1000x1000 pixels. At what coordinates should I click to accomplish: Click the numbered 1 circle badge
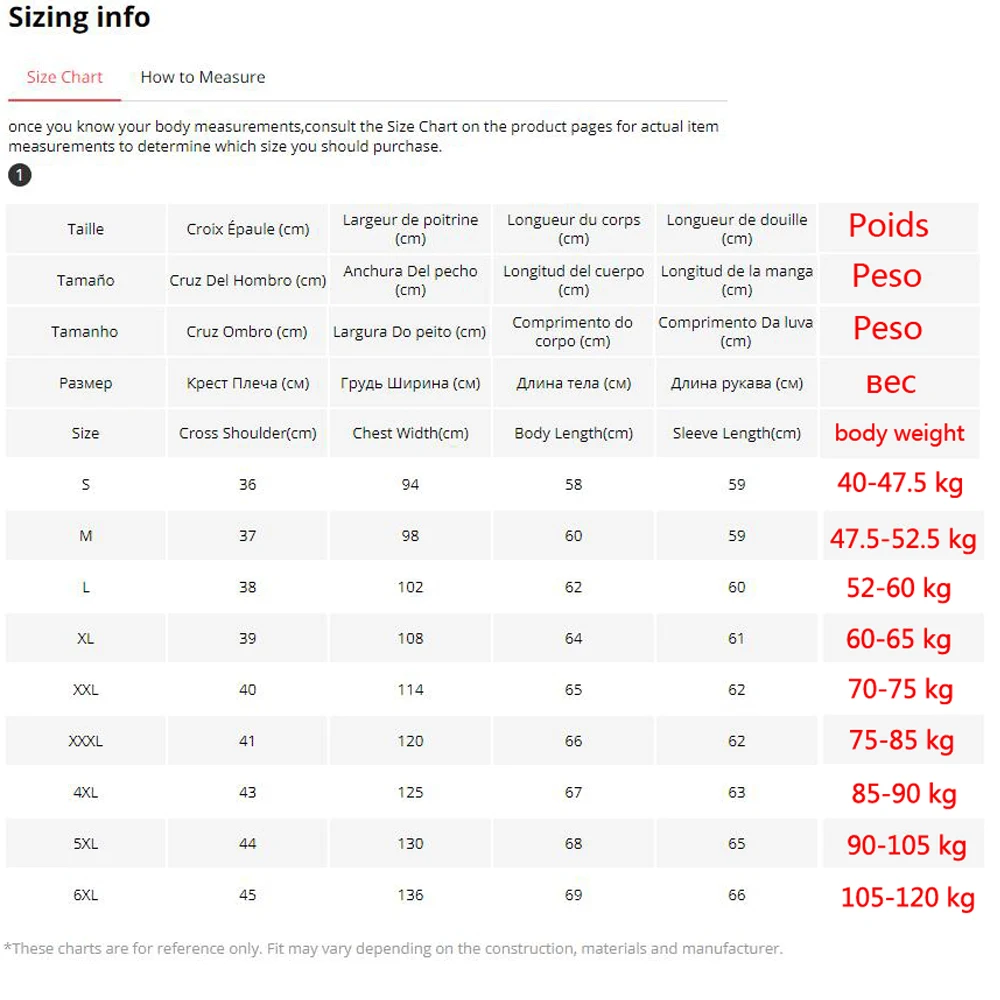tap(20, 175)
